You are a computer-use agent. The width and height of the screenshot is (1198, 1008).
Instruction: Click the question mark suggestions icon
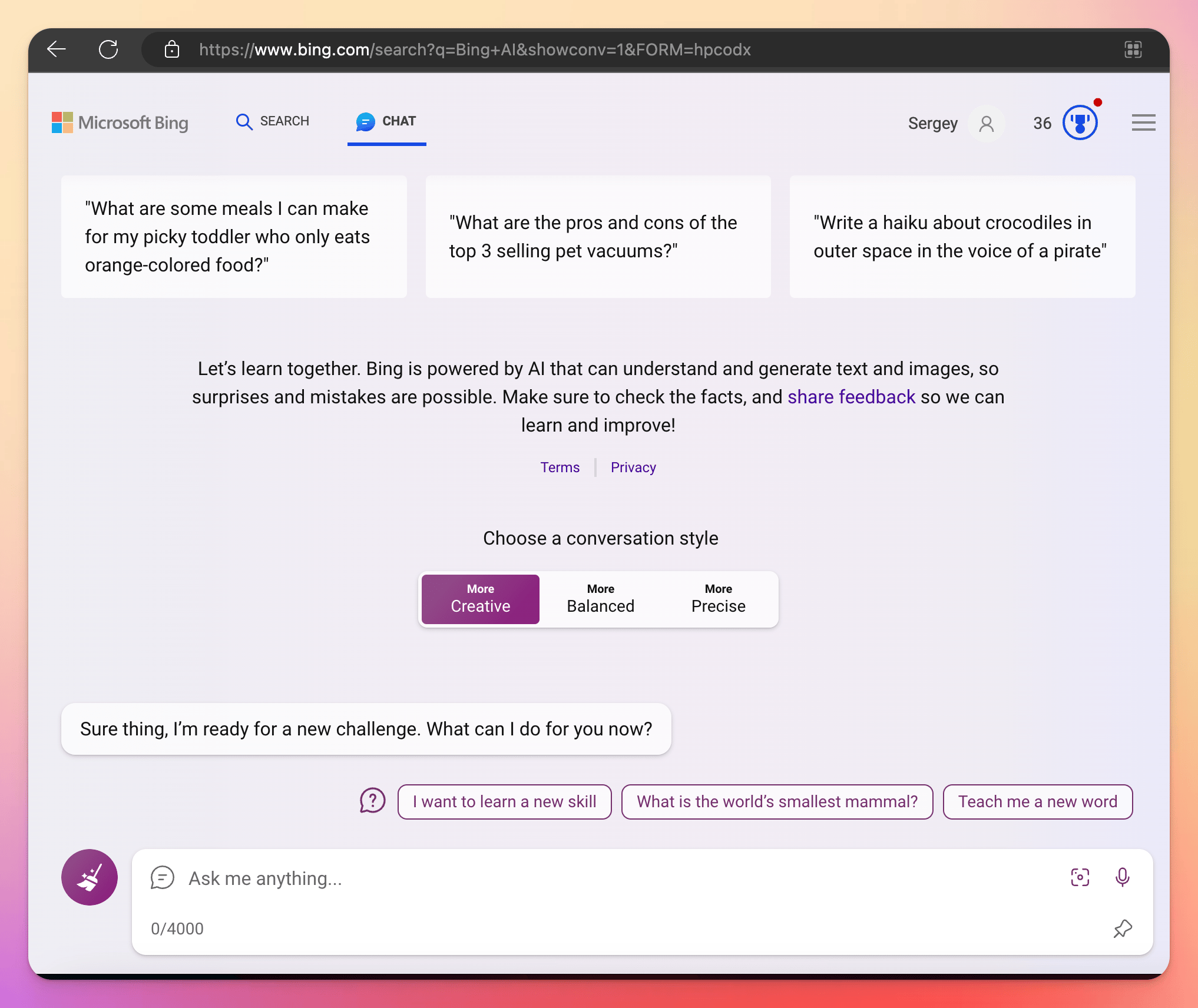[372, 801]
